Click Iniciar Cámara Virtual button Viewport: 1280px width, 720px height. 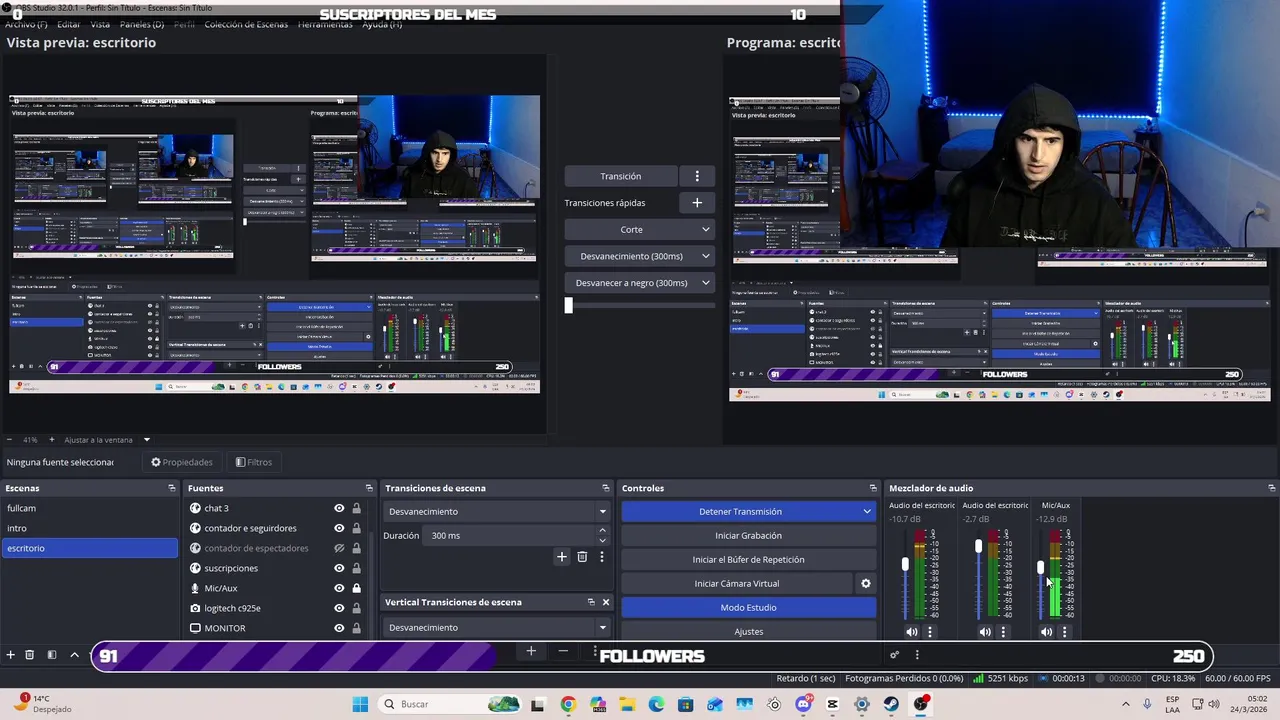click(737, 584)
